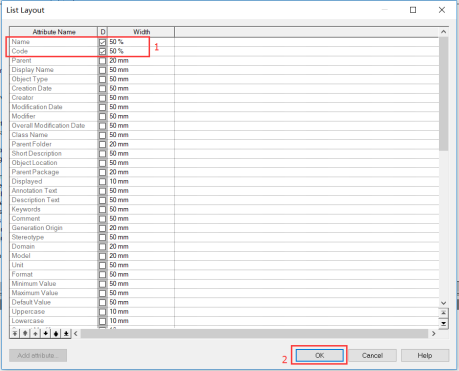Tick the Uppercase row checkbox
The height and width of the screenshot is (371, 459).
[x=102, y=312]
